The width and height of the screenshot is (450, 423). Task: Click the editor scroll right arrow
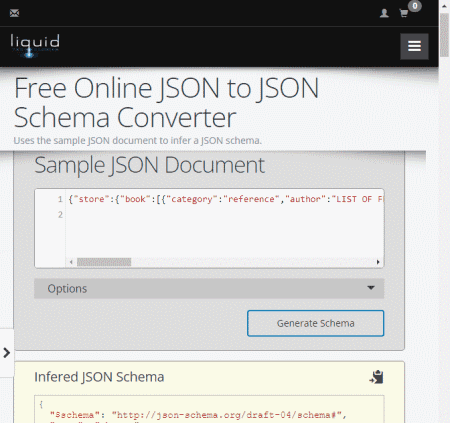point(378,262)
